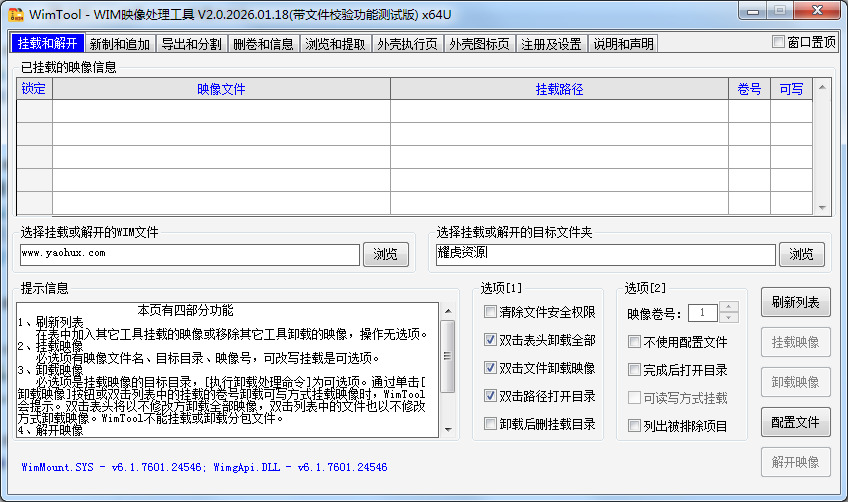Click 浏览 button beside the target folder field
The width and height of the screenshot is (848, 502).
tap(802, 255)
